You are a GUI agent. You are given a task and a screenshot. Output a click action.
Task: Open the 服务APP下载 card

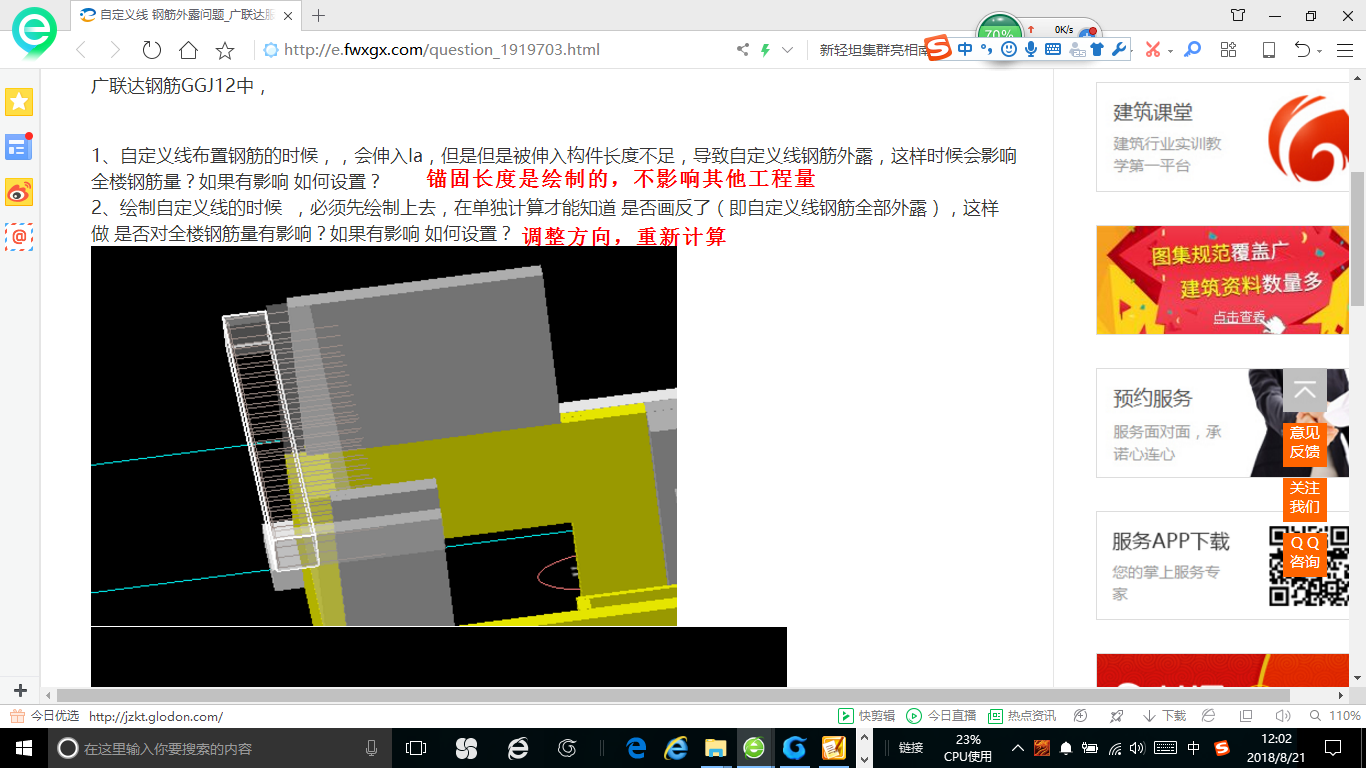pyautogui.click(x=1222, y=566)
